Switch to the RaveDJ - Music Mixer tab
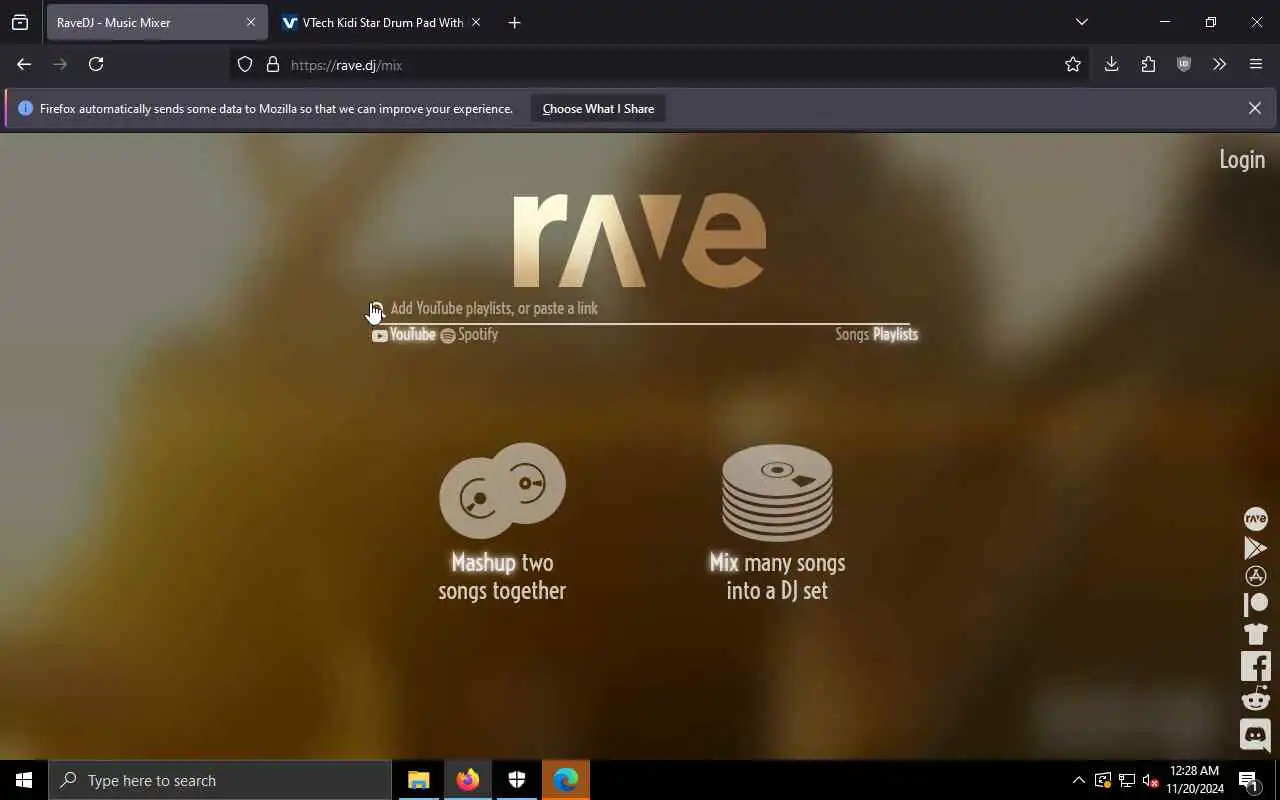1280x800 pixels. click(x=157, y=22)
